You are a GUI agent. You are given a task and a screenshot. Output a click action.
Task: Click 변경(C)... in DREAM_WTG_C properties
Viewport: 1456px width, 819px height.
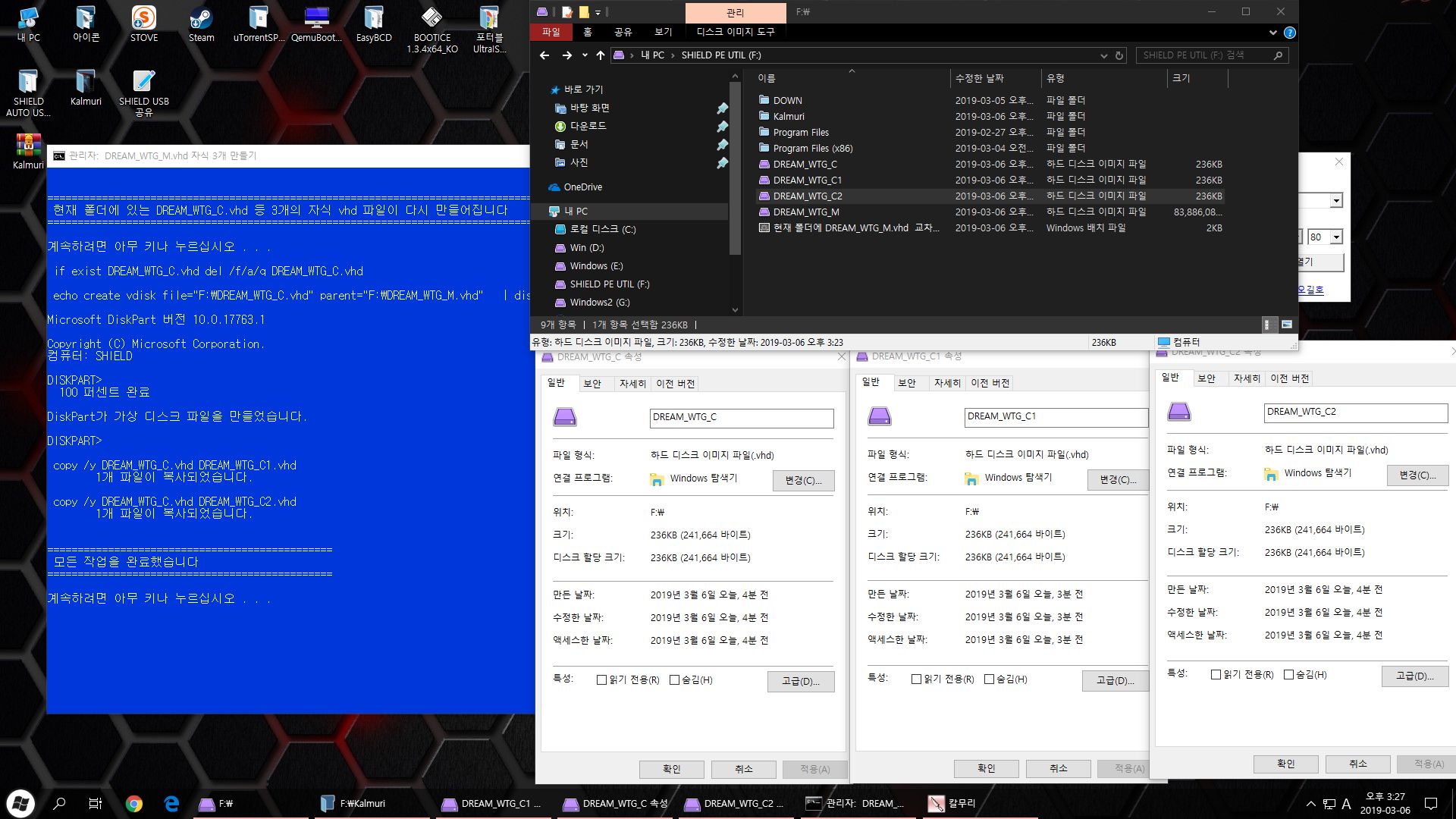coord(803,480)
